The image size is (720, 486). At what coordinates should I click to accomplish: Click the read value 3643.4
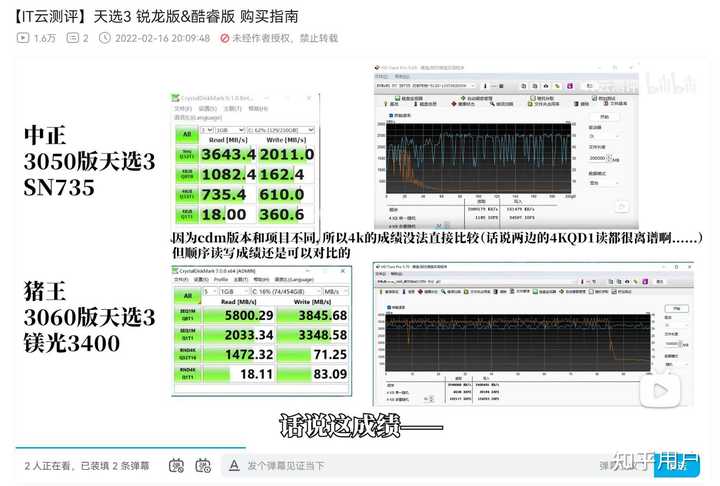pyautogui.click(x=228, y=154)
